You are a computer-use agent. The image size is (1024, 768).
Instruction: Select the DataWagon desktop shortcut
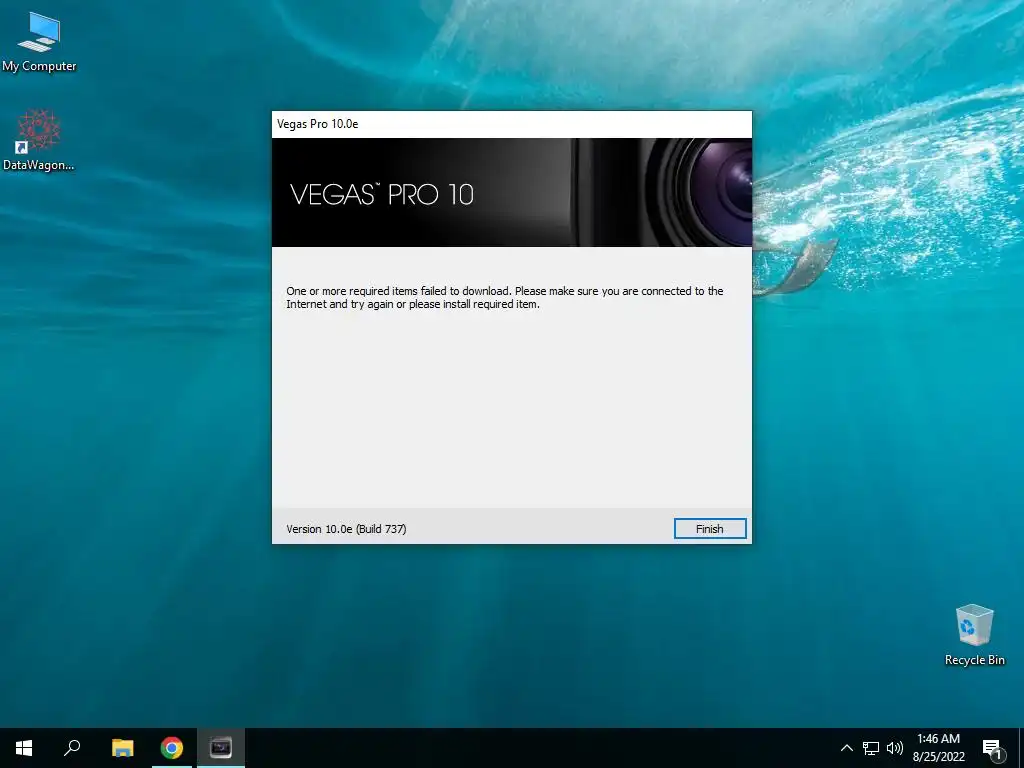(x=39, y=141)
